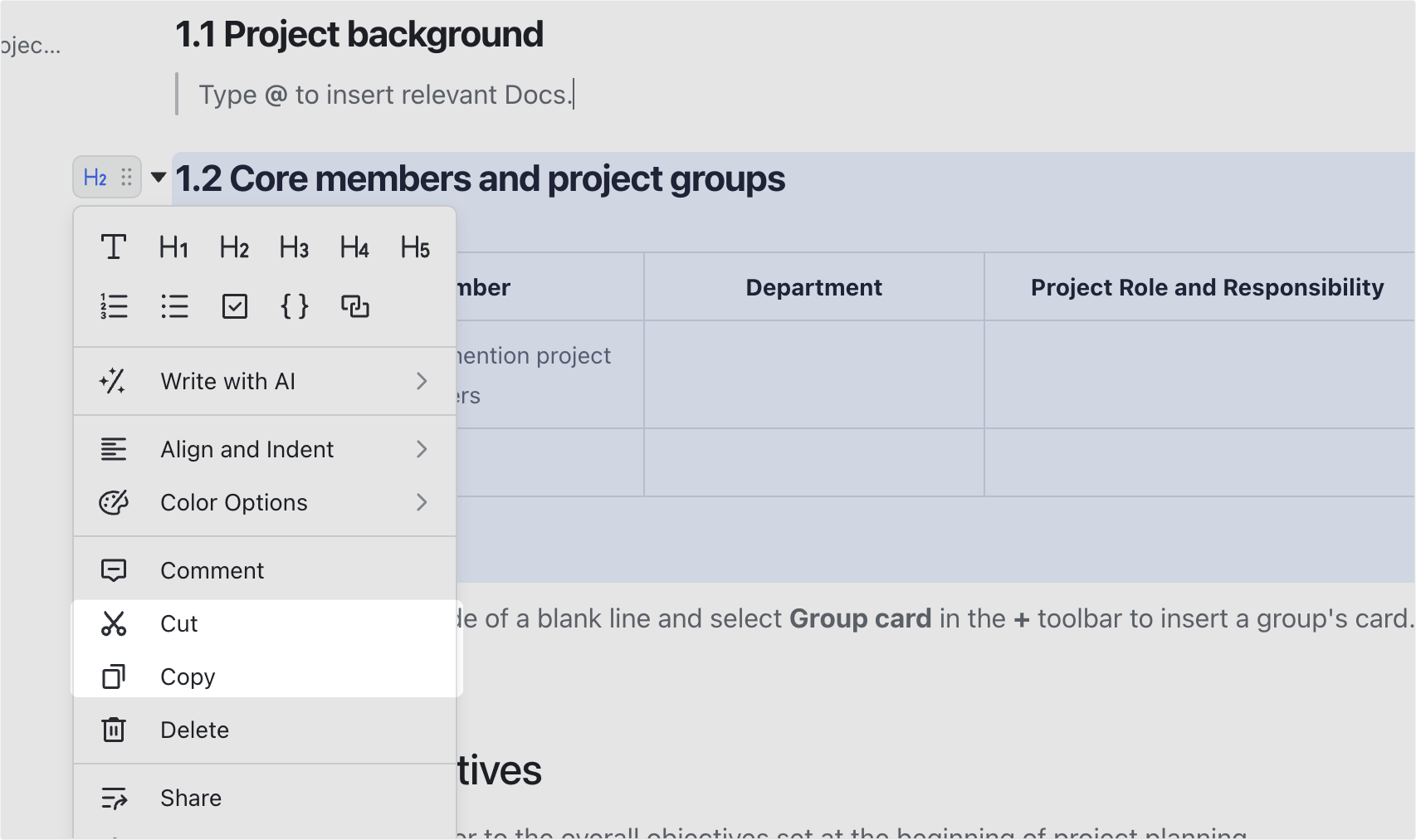Set block to Heading 3
This screenshot has width=1416, height=840.
click(294, 247)
